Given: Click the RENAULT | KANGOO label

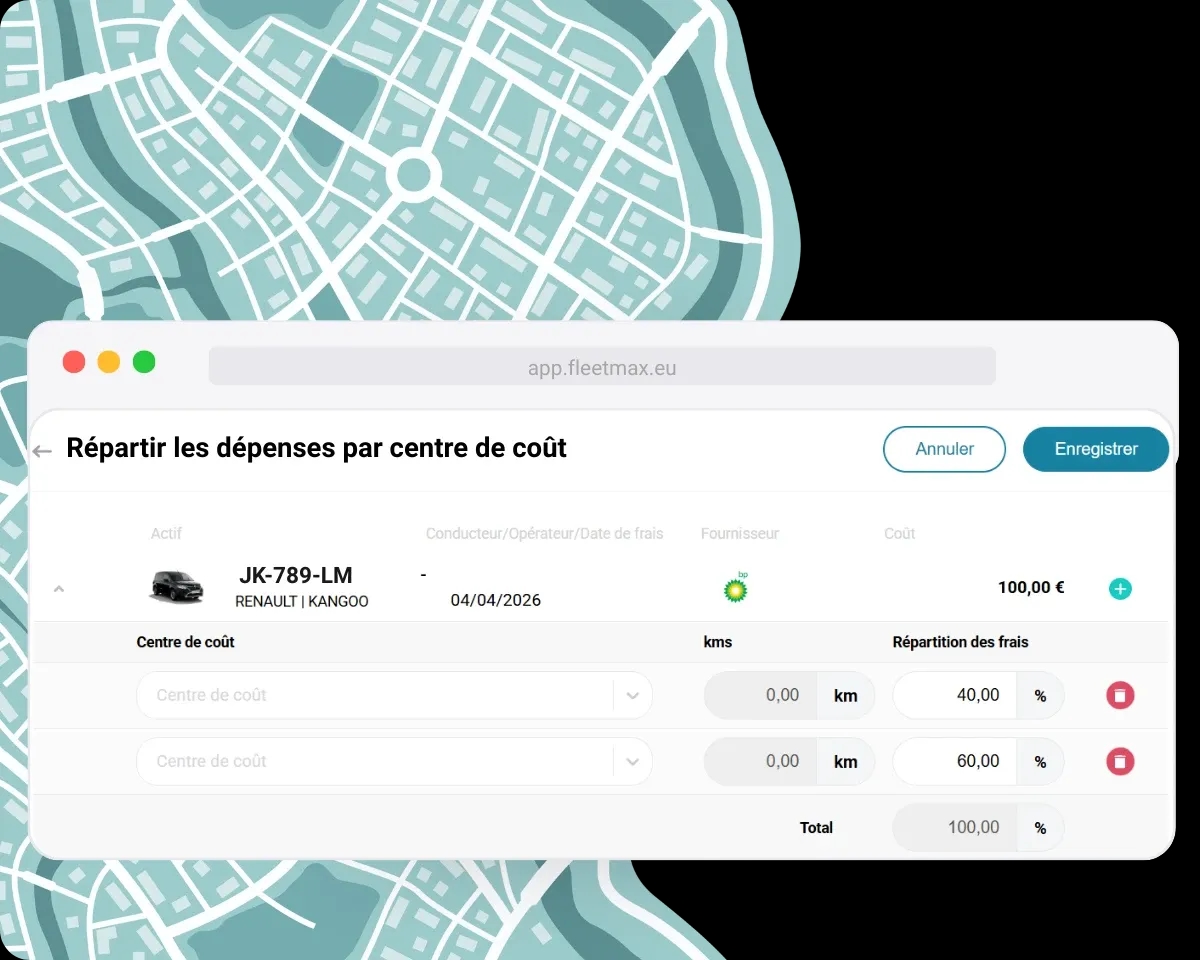Looking at the screenshot, I should point(302,602).
